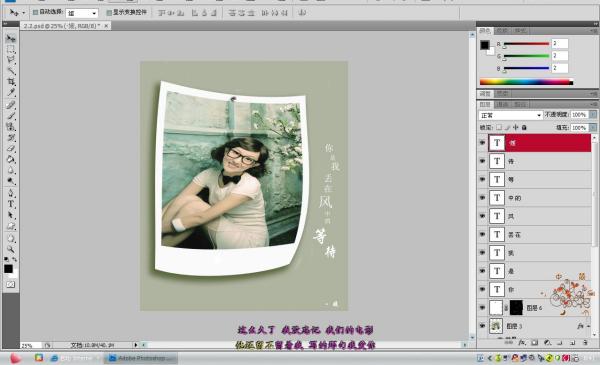Open the Windows Start button
This screenshot has height=365, width=600.
[15, 358]
